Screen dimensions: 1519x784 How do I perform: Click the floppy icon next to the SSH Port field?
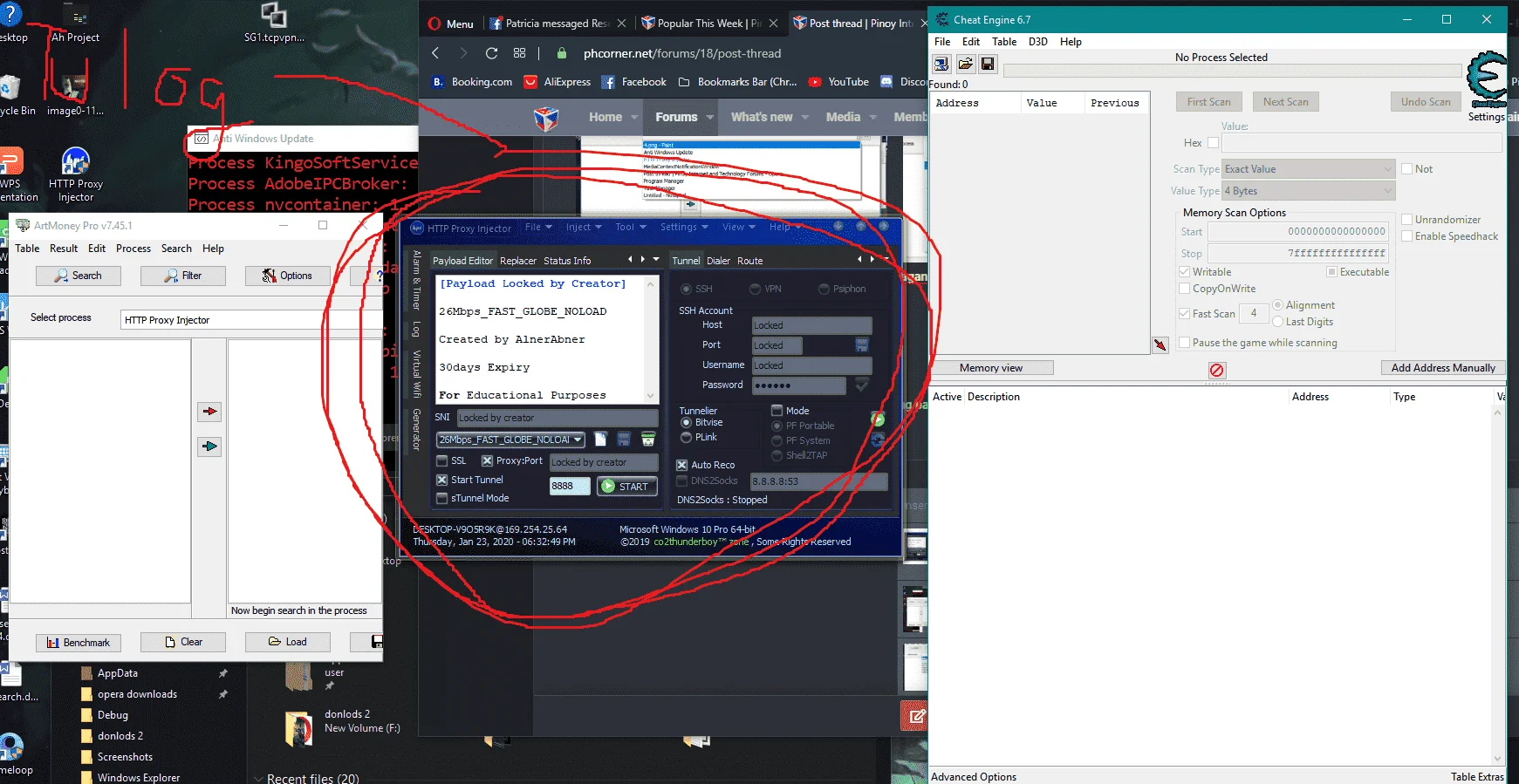(862, 345)
